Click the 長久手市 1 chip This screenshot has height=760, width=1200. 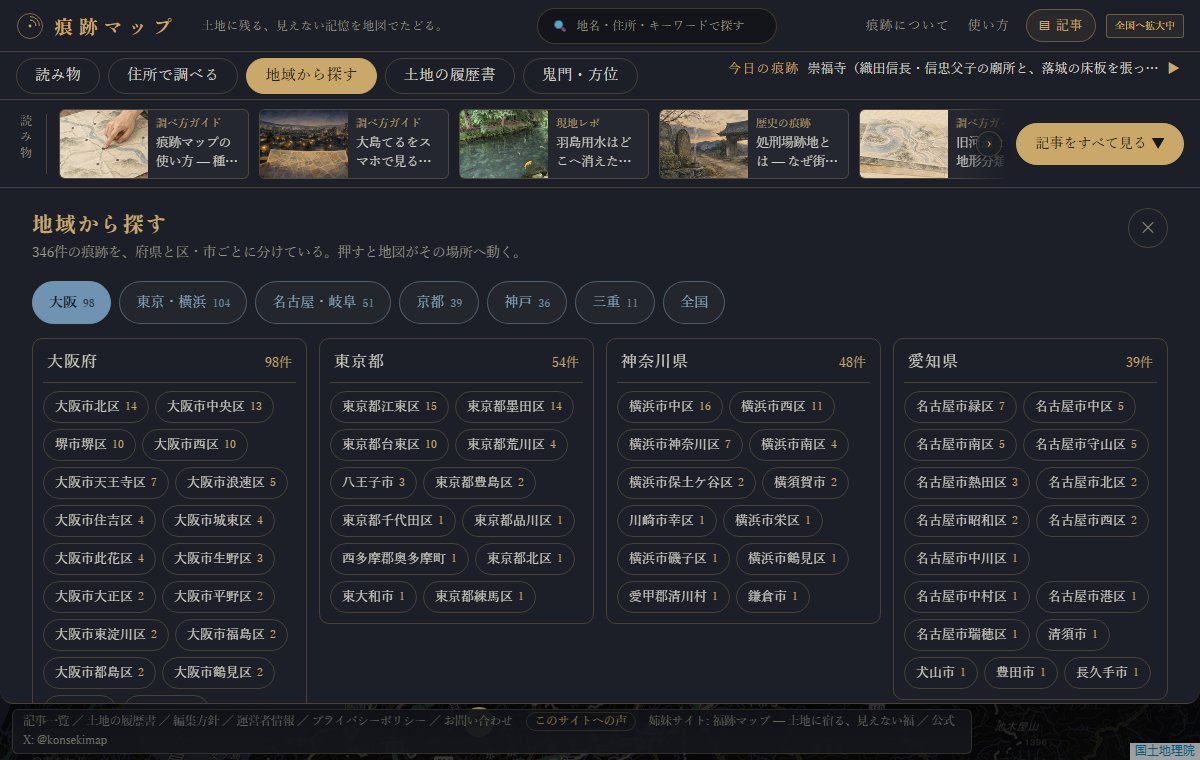coord(1107,673)
